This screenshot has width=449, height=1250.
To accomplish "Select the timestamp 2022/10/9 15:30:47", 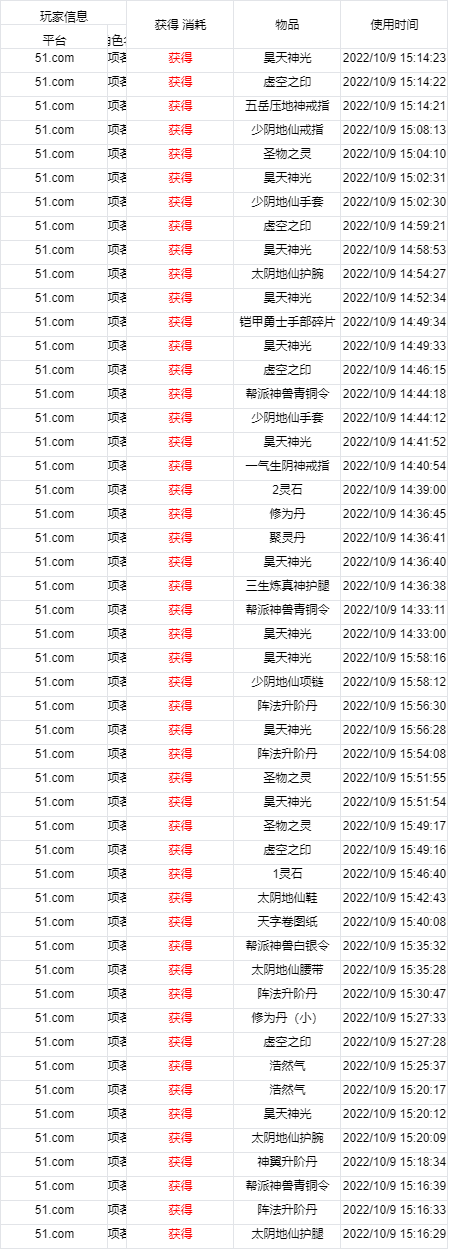I will pos(394,994).
